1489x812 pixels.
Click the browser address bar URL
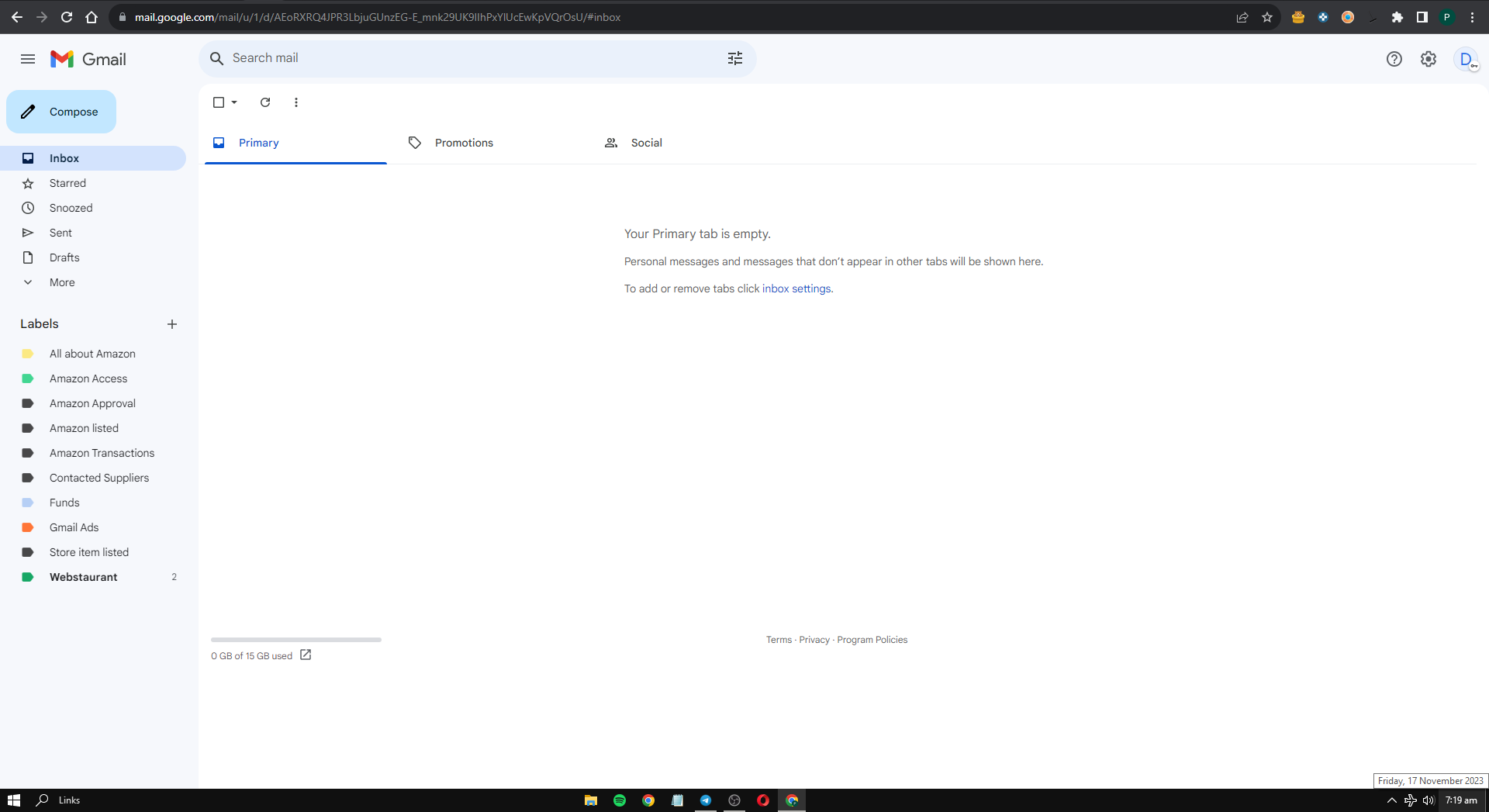coord(378,17)
